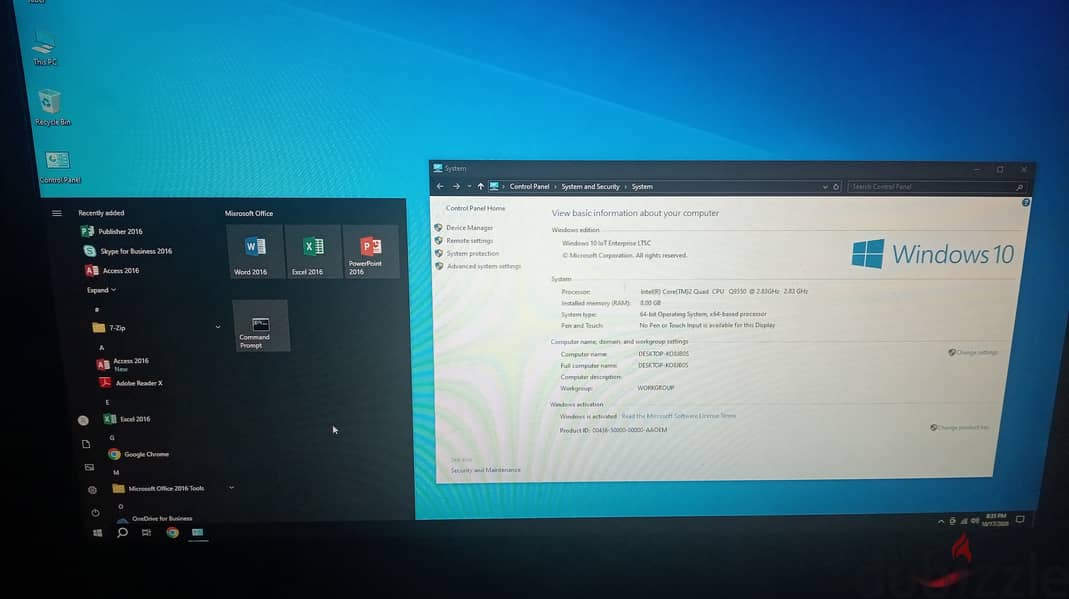Open Remote settings link
The image size is (1069, 599).
[x=469, y=241]
